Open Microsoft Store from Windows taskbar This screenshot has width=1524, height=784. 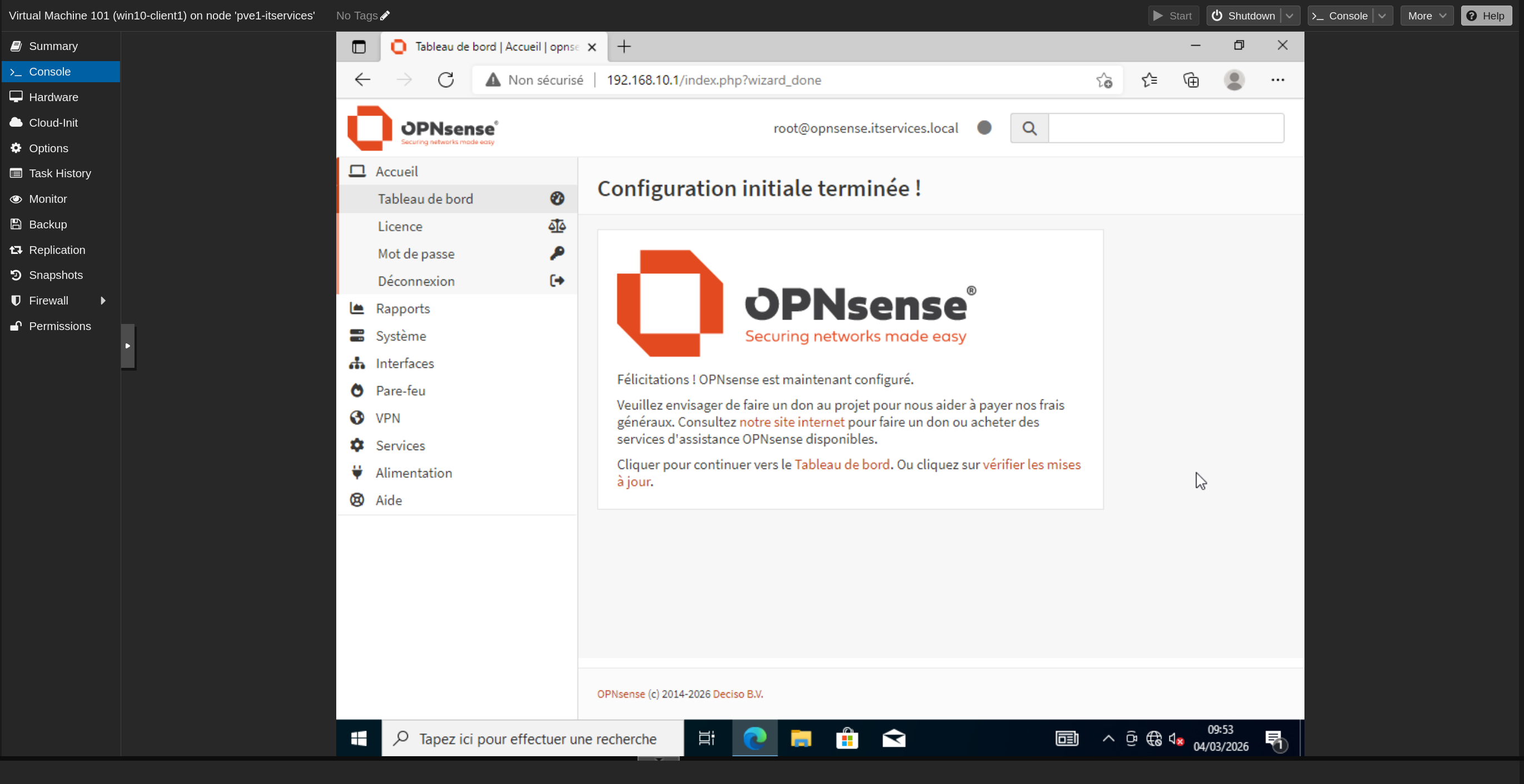pos(846,738)
